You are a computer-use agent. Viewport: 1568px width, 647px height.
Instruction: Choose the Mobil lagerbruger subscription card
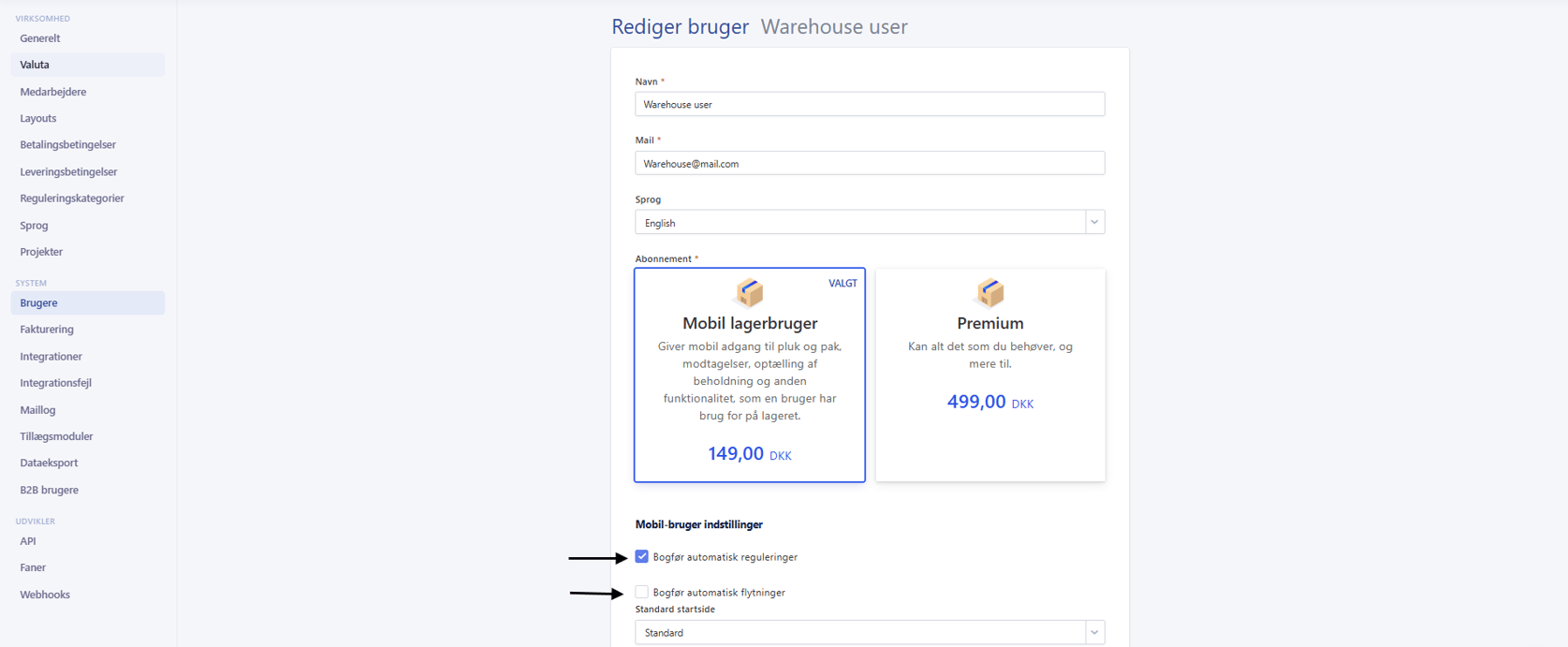click(749, 375)
